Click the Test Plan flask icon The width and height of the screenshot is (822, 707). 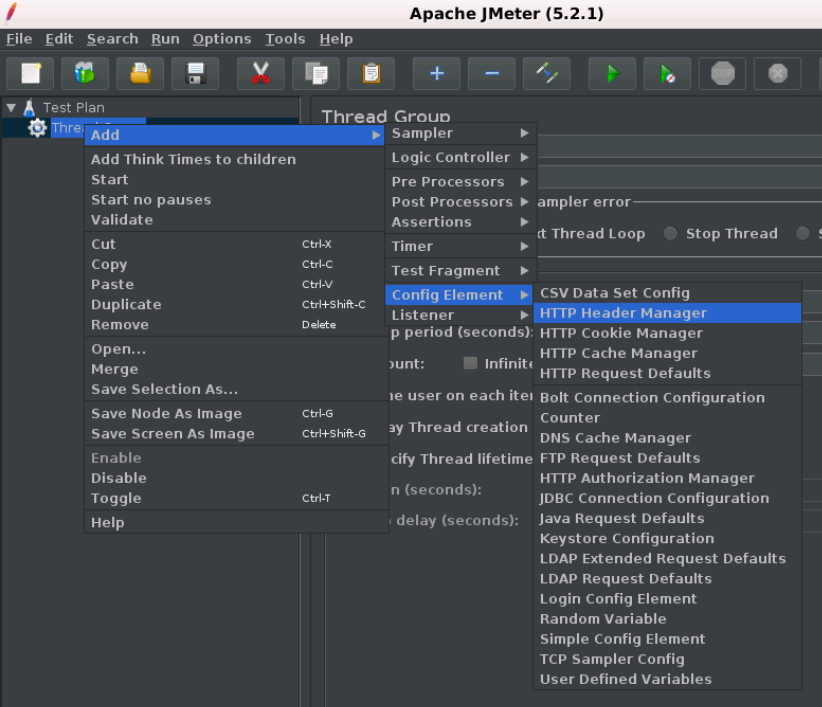click(x=29, y=107)
